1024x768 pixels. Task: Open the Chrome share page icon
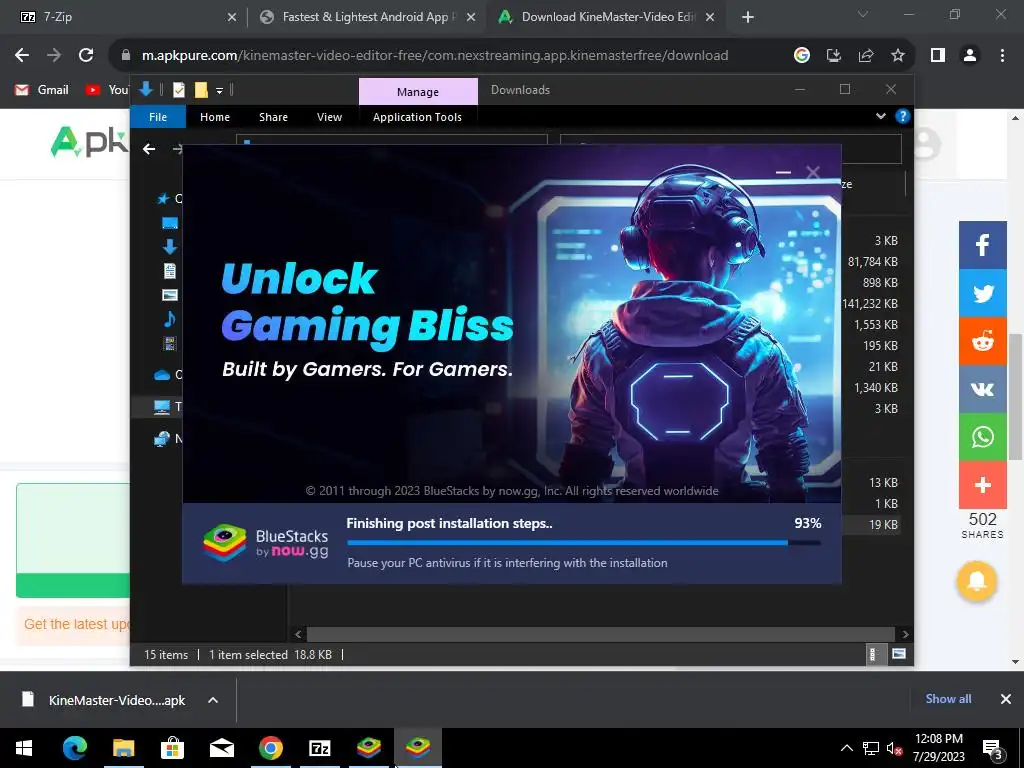pos(866,56)
